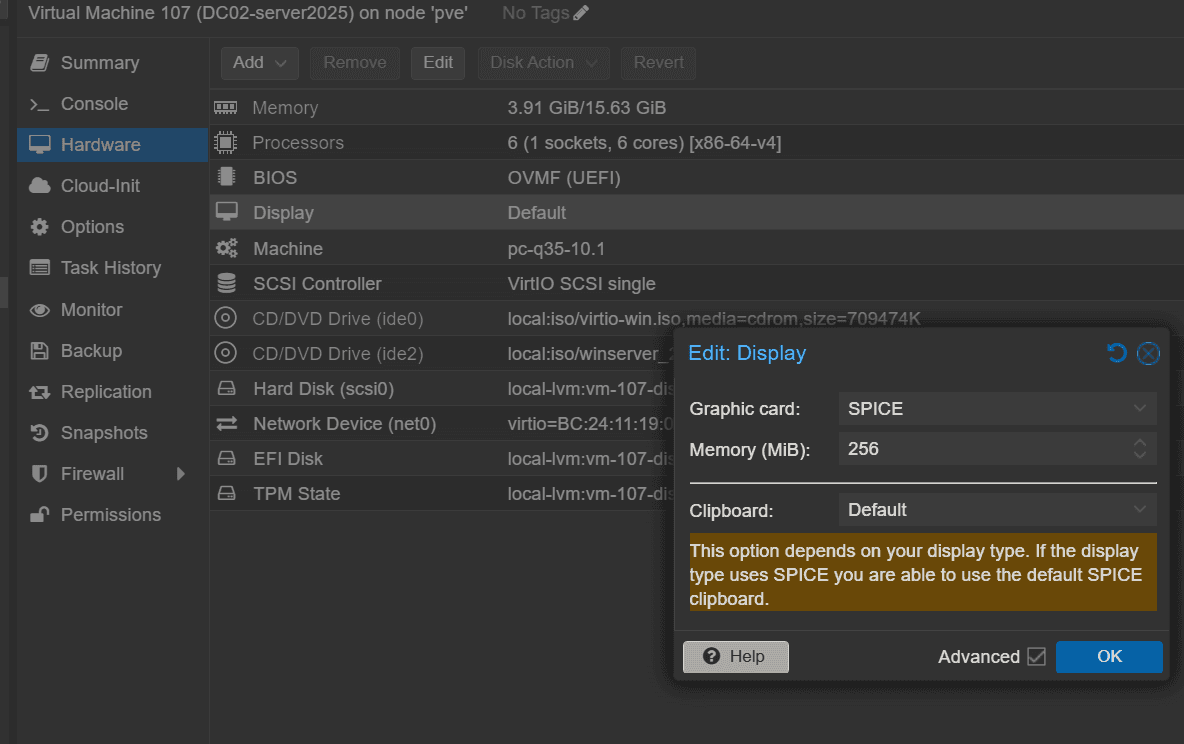Go to the Backup section
The height and width of the screenshot is (744, 1184).
click(x=113, y=350)
